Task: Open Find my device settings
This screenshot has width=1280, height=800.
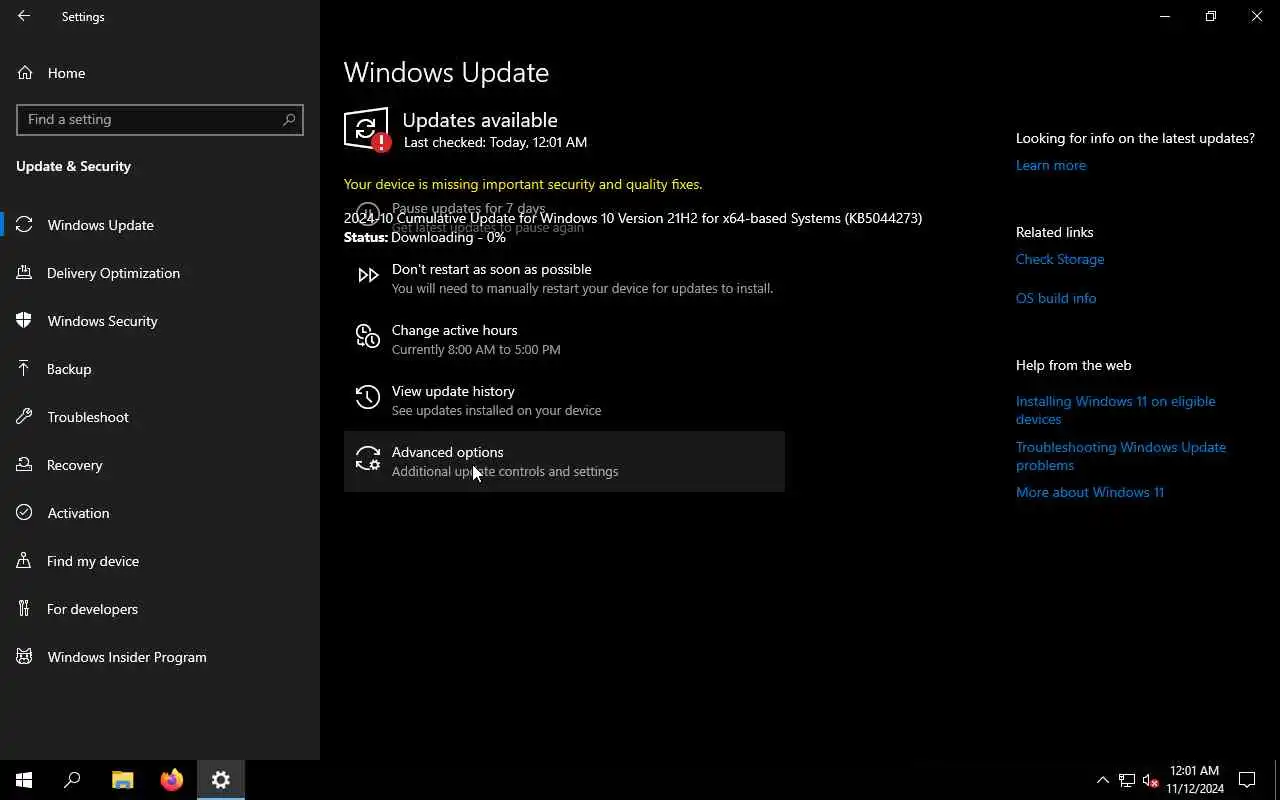Action: coord(160,561)
